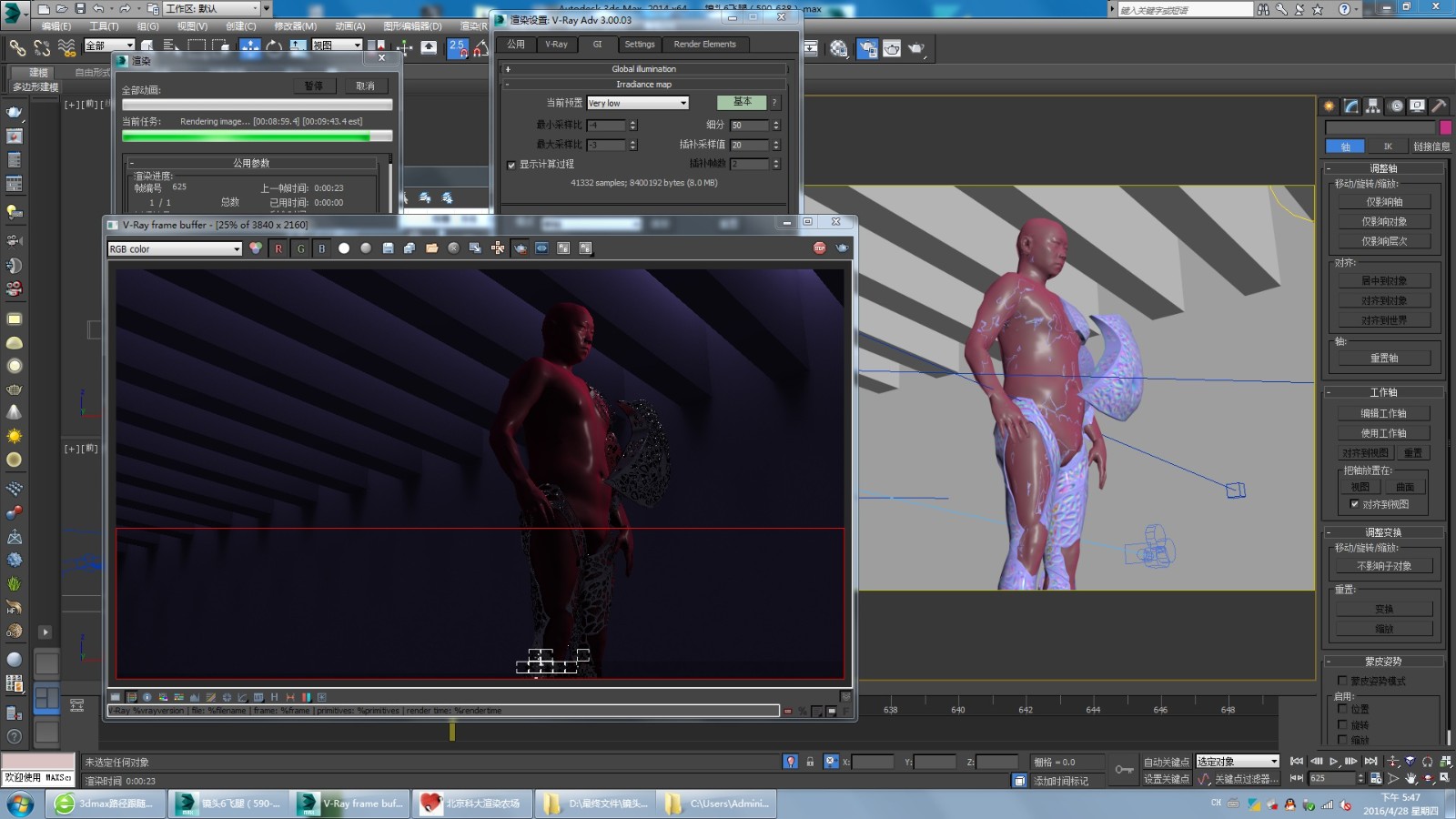The image size is (1456, 819).
Task: Select the Select and Move tool
Action: (250, 46)
